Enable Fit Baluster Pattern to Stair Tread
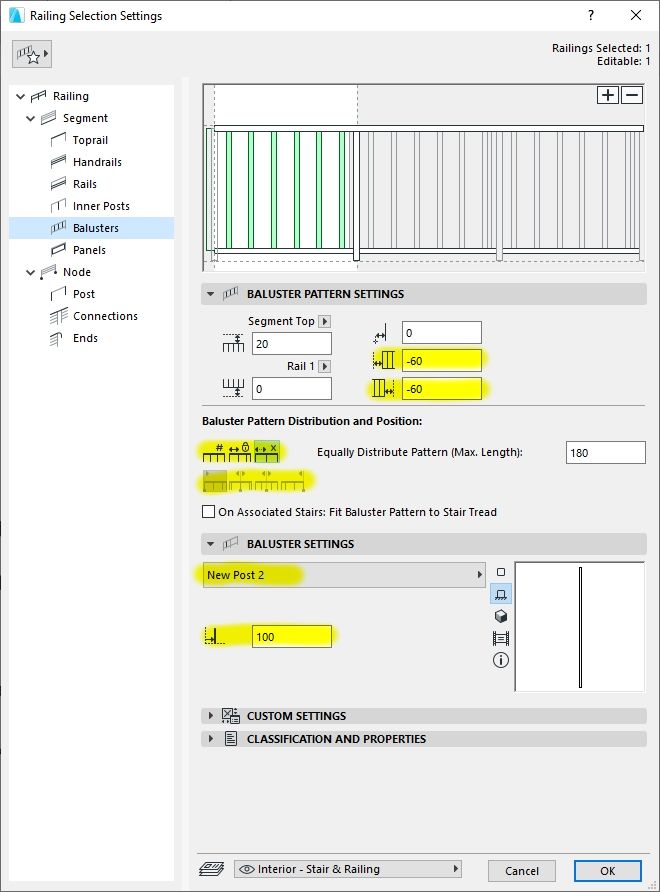The width and height of the screenshot is (660, 892). coord(208,511)
